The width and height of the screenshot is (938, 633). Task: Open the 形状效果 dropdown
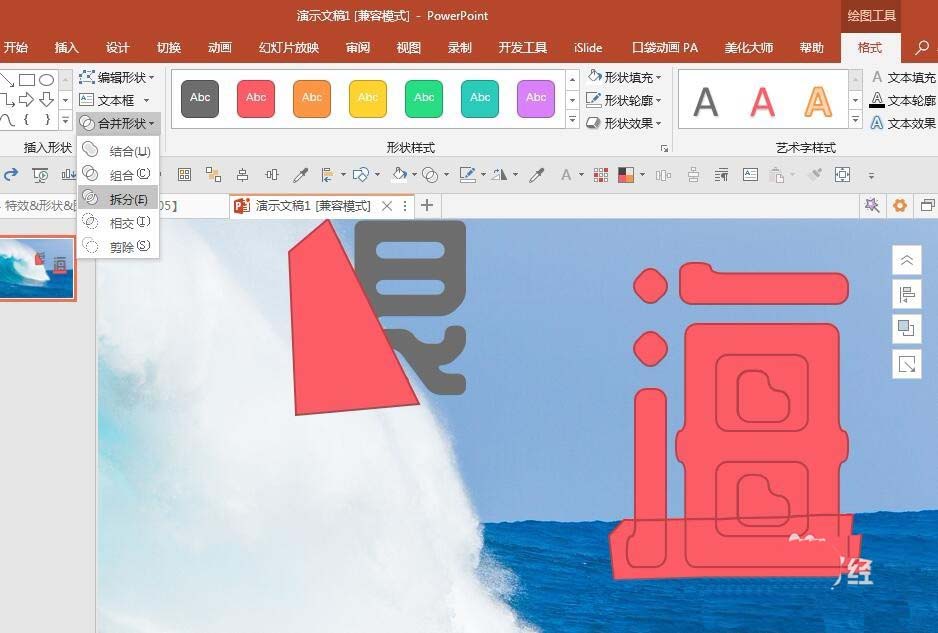tap(624, 123)
